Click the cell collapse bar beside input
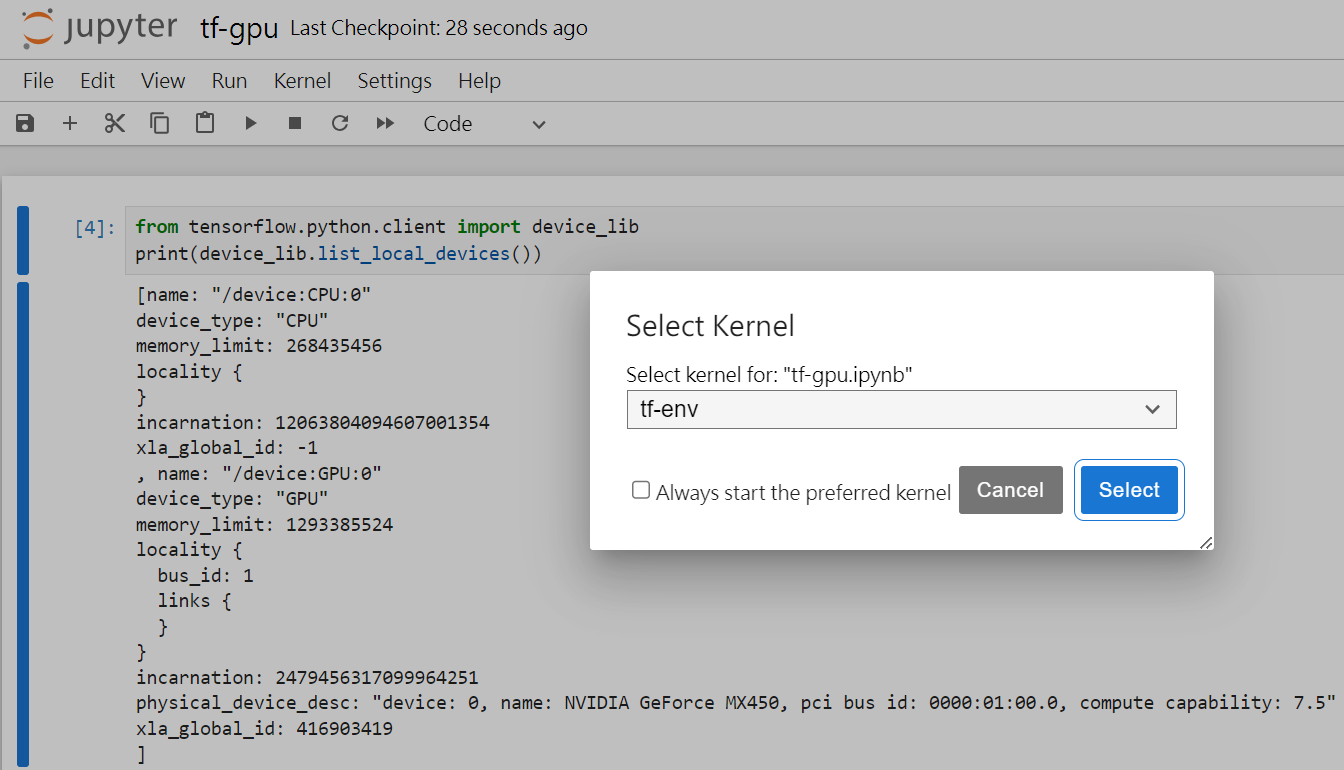The image size is (1344, 770). 22,241
